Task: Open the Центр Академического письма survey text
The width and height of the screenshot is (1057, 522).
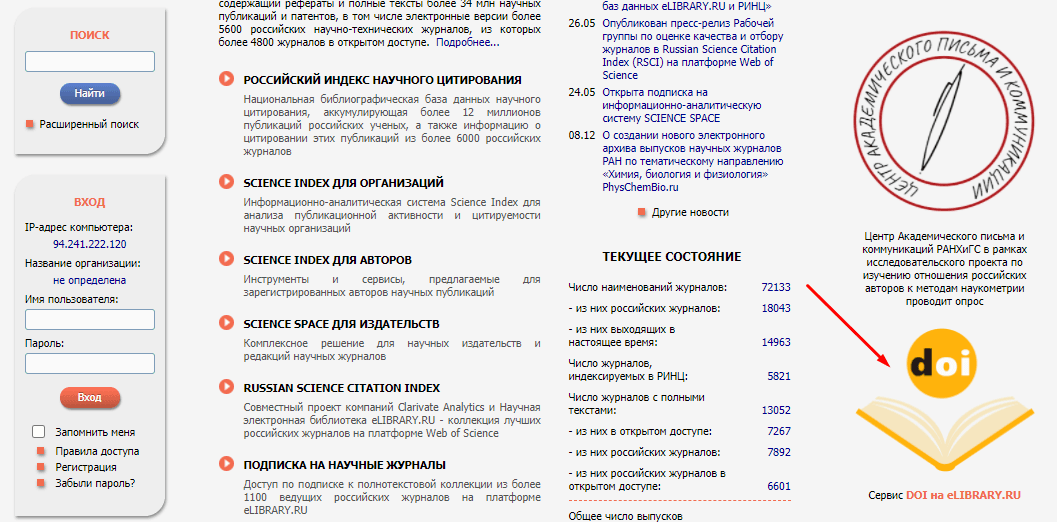Action: click(x=944, y=269)
